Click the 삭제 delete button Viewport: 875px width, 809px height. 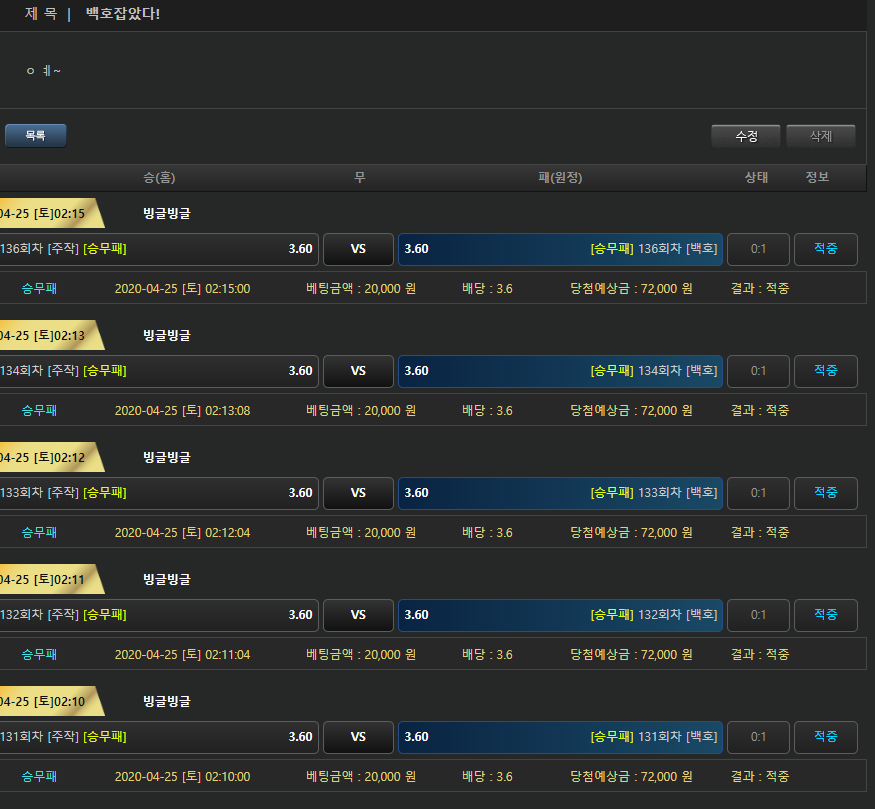click(820, 136)
